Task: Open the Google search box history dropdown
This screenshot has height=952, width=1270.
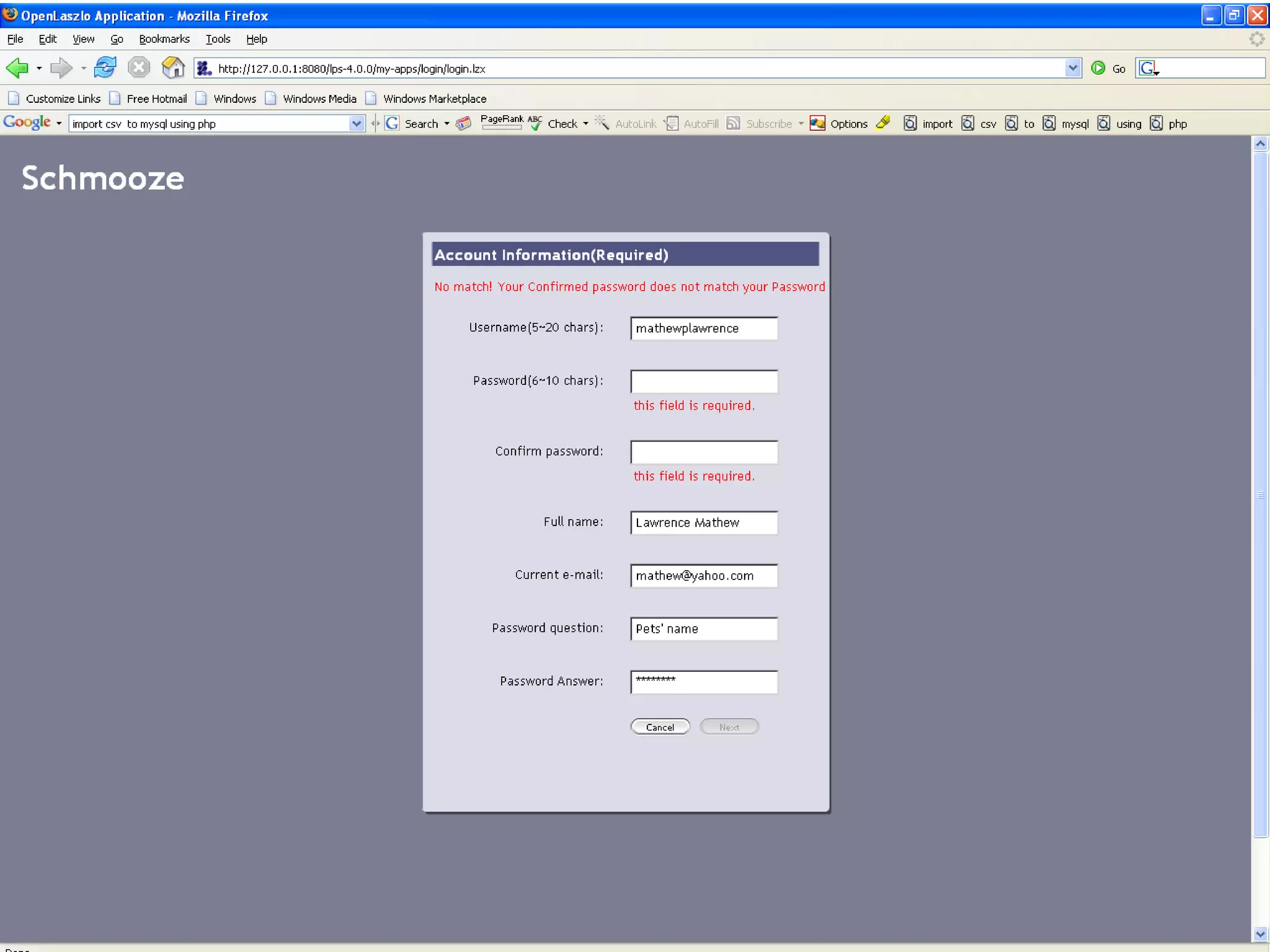Action: [x=357, y=123]
